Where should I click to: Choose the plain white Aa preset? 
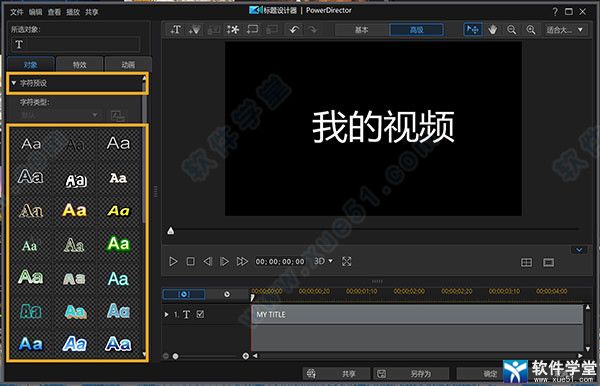coord(31,144)
